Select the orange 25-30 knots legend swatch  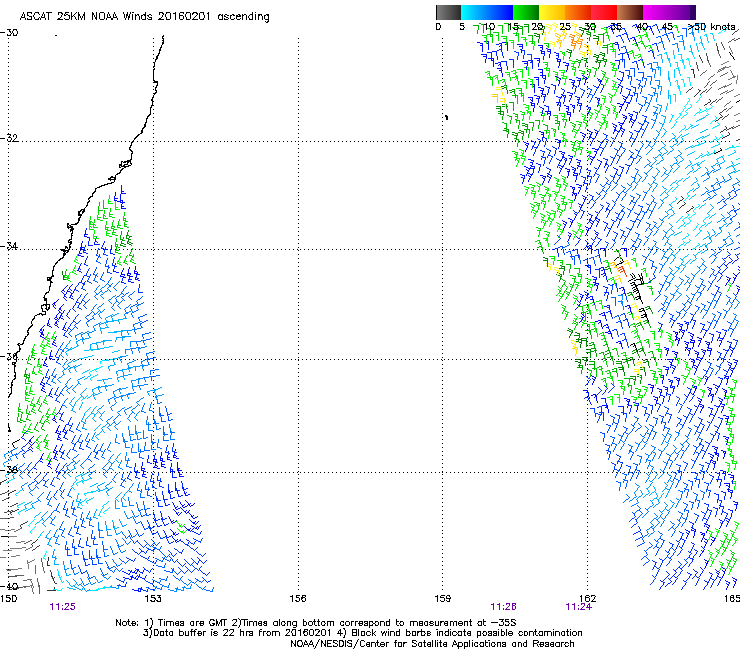[x=578, y=12]
